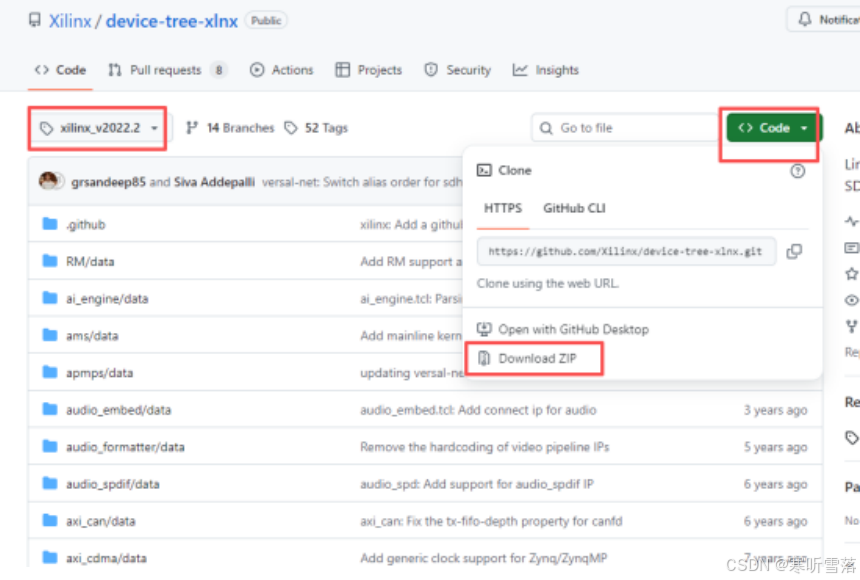Click the clone URL text field
The width and height of the screenshot is (860, 580).
(x=626, y=251)
